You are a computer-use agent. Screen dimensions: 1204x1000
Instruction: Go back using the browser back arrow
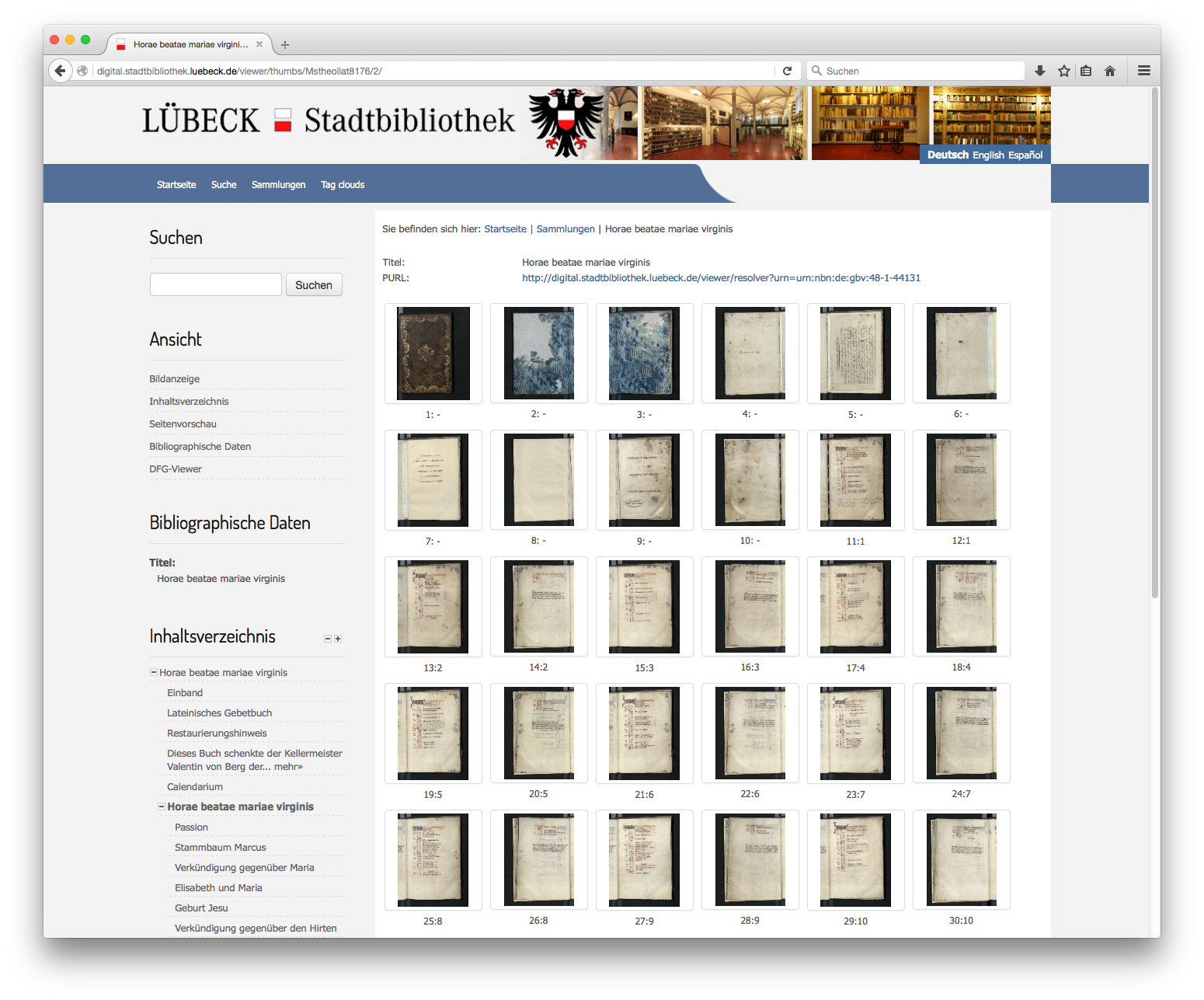61,71
